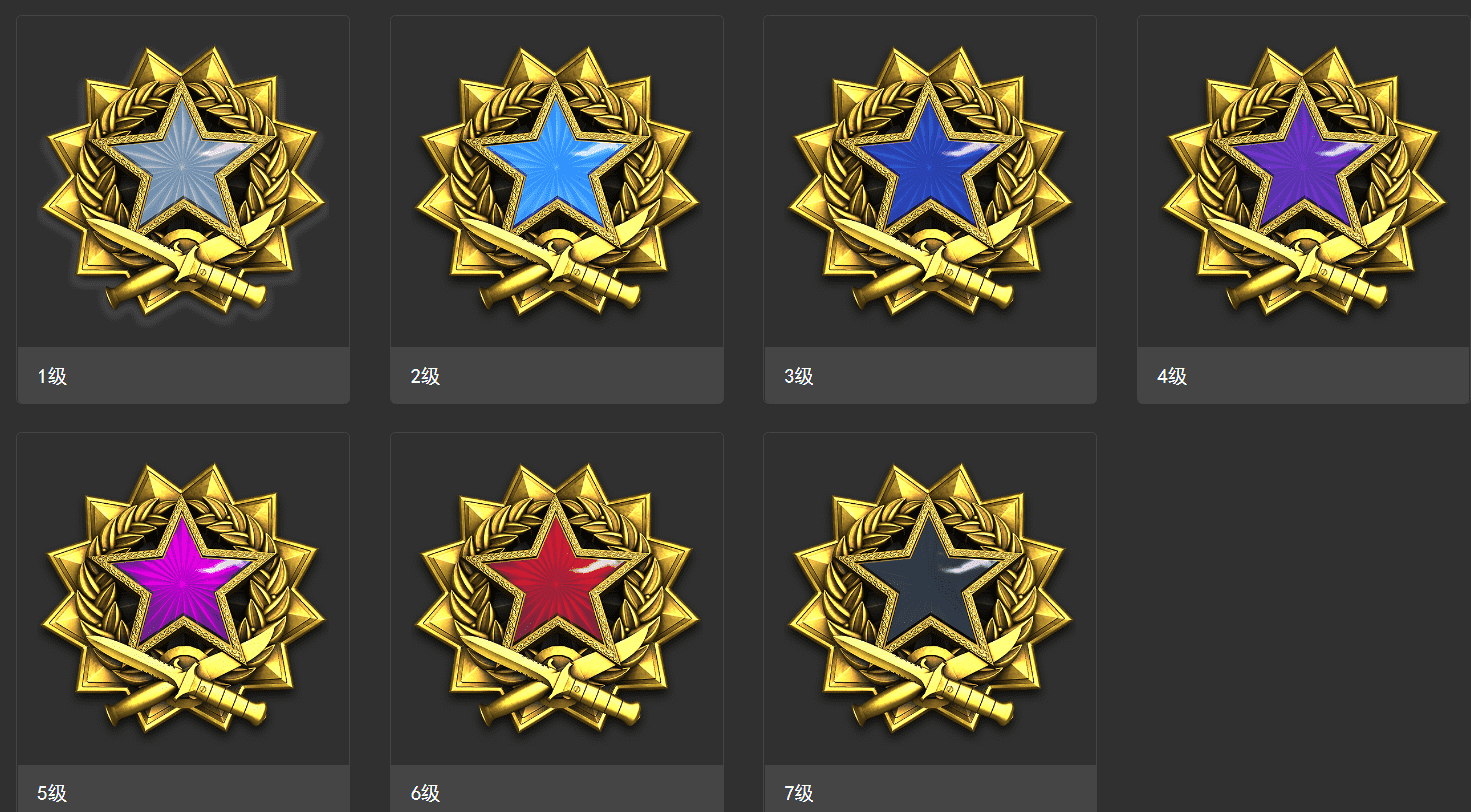The width and height of the screenshot is (1471, 812).
Task: Choose the red star level 6 medal
Action: 556,598
